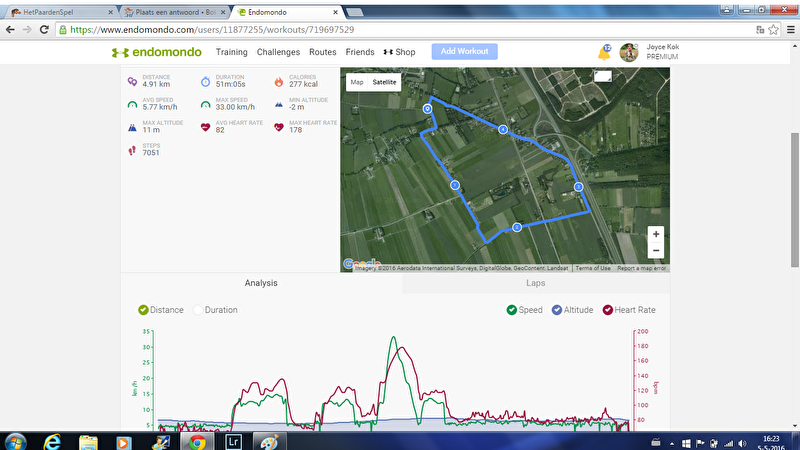Open Shop link
The height and width of the screenshot is (450, 800).
(x=399, y=52)
